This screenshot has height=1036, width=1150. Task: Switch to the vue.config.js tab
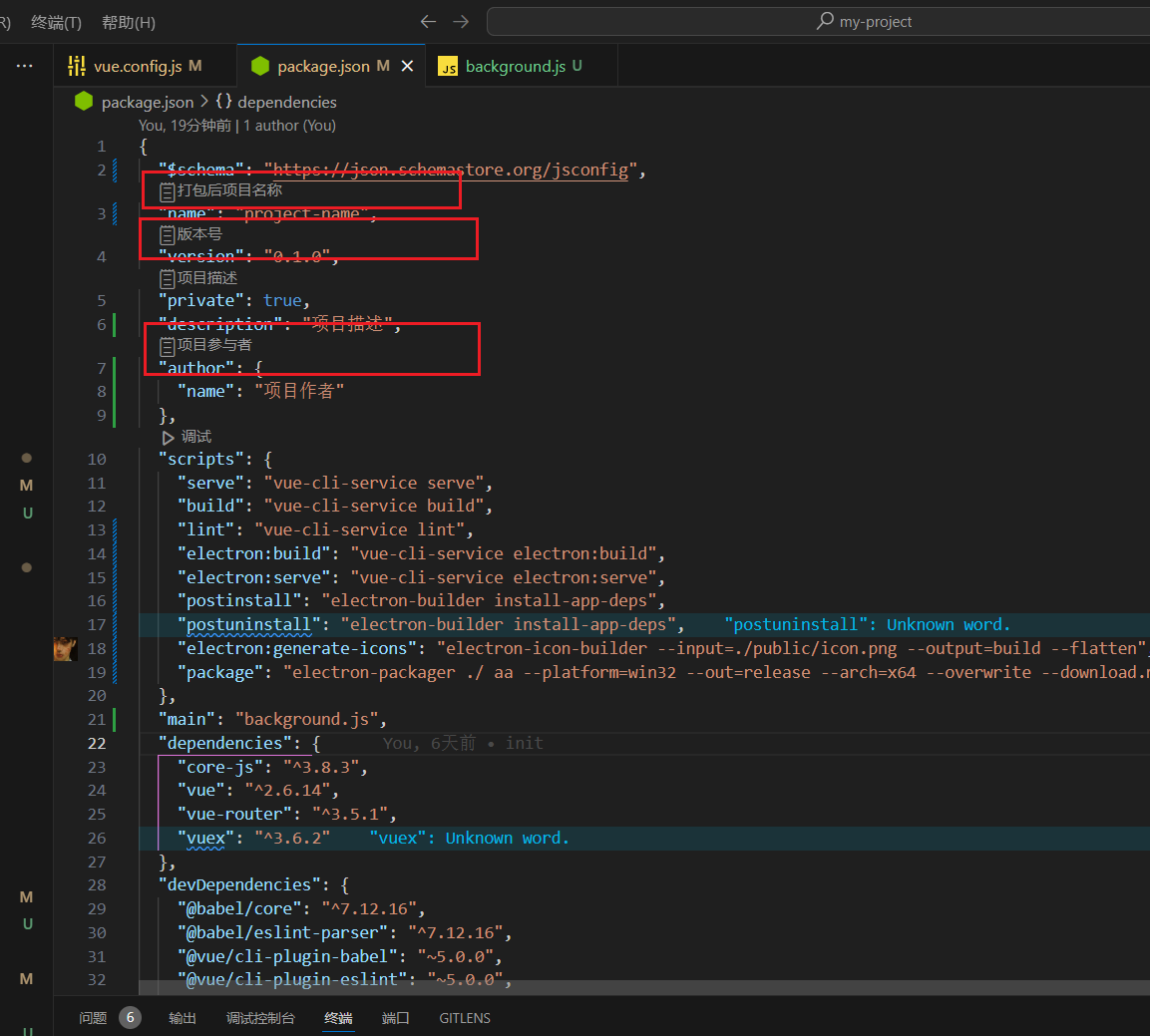click(137, 66)
